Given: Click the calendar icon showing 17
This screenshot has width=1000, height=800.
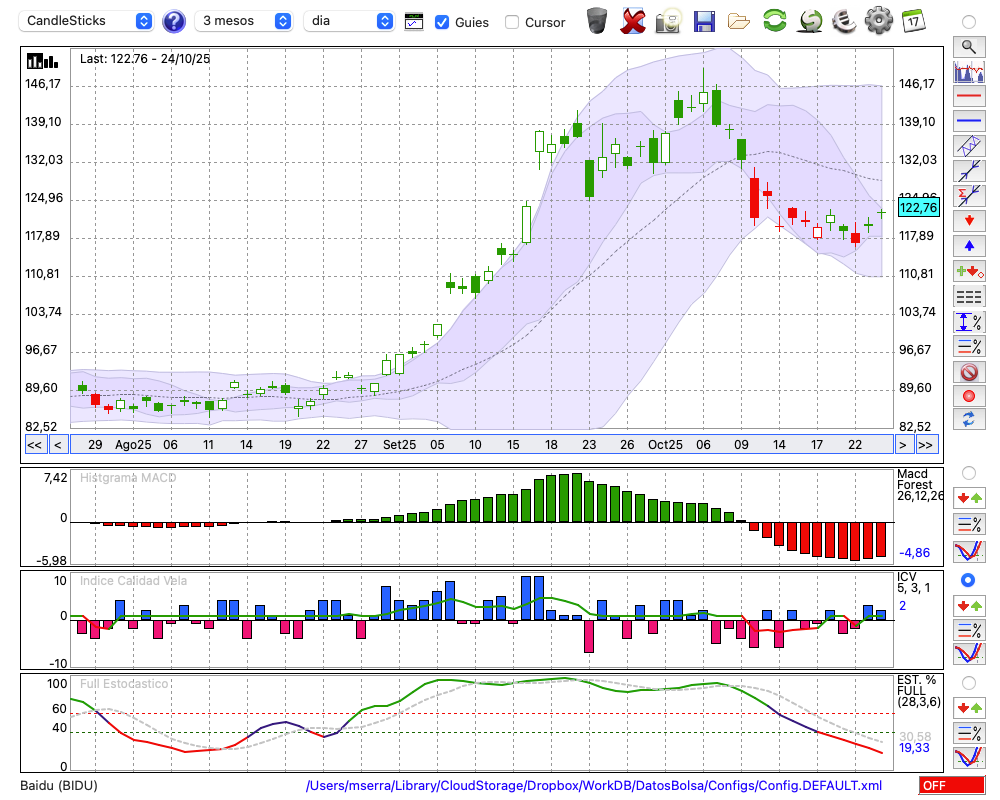Looking at the screenshot, I should (x=912, y=20).
